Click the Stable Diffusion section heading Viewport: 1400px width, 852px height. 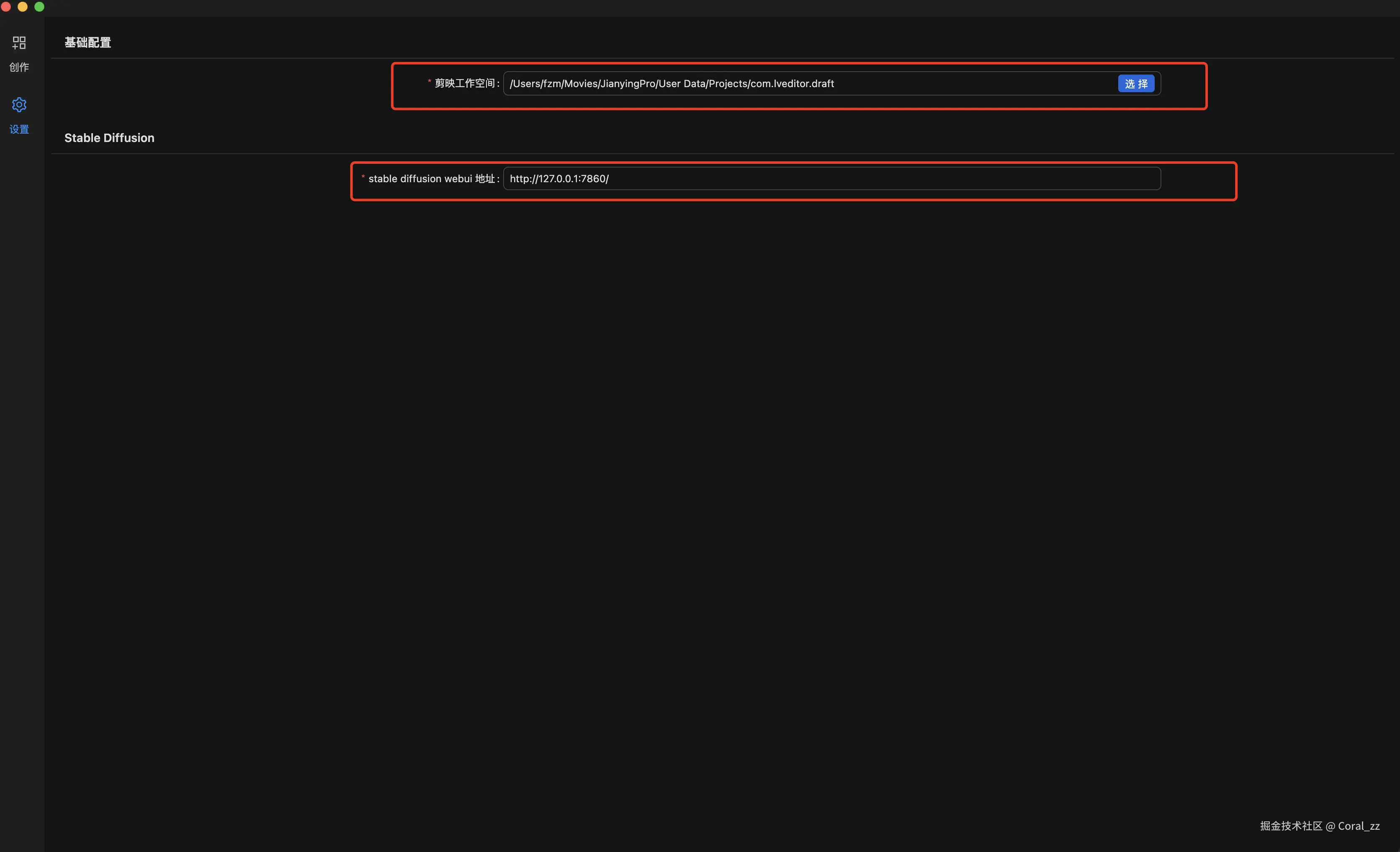[109, 137]
